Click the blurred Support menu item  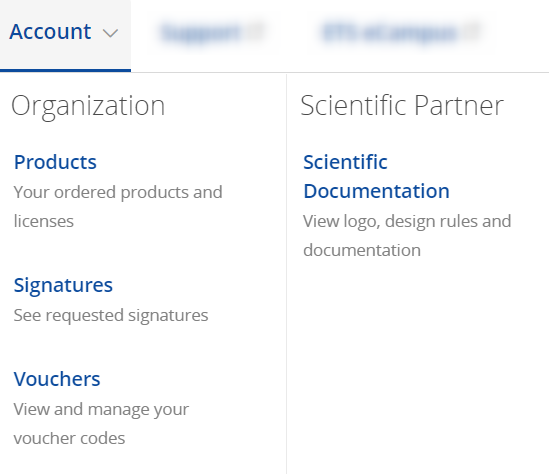point(201,32)
